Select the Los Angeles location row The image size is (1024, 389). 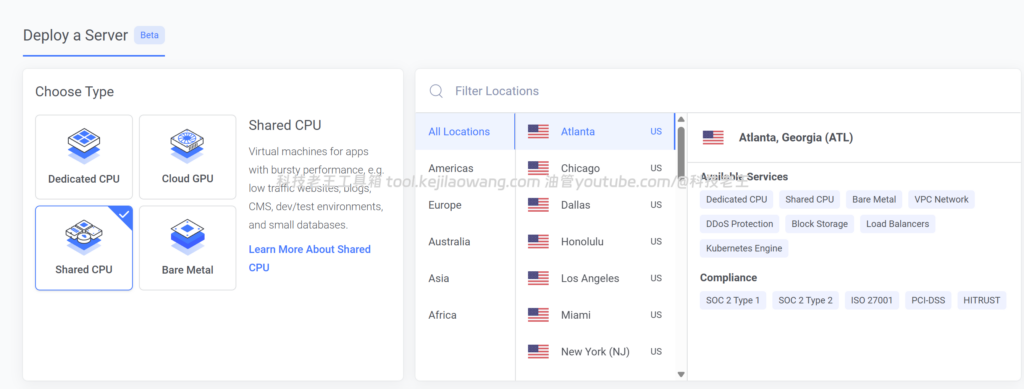(595, 278)
